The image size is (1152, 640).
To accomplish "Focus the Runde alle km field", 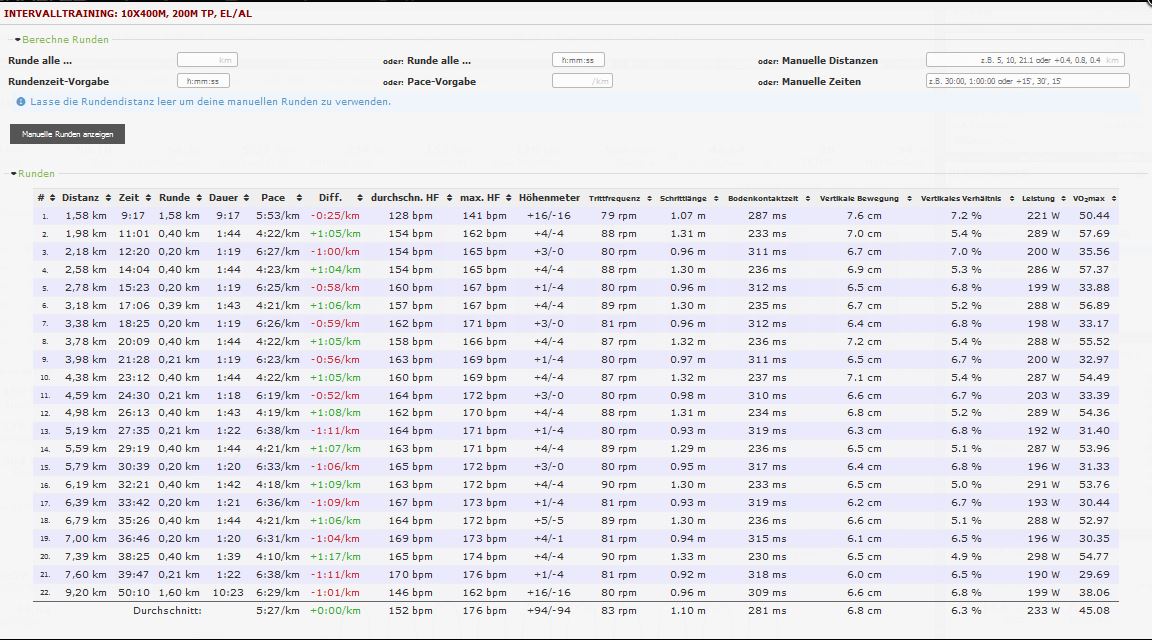I will 206,61.
